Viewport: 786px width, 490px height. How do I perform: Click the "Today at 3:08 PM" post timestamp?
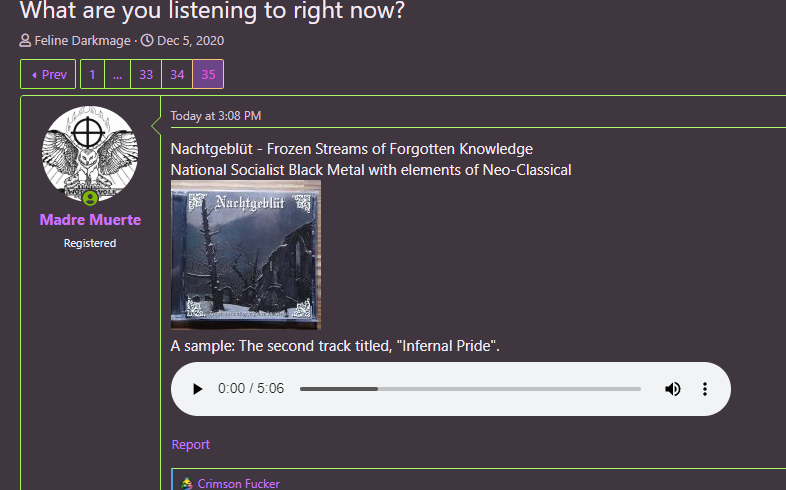pyautogui.click(x=216, y=116)
